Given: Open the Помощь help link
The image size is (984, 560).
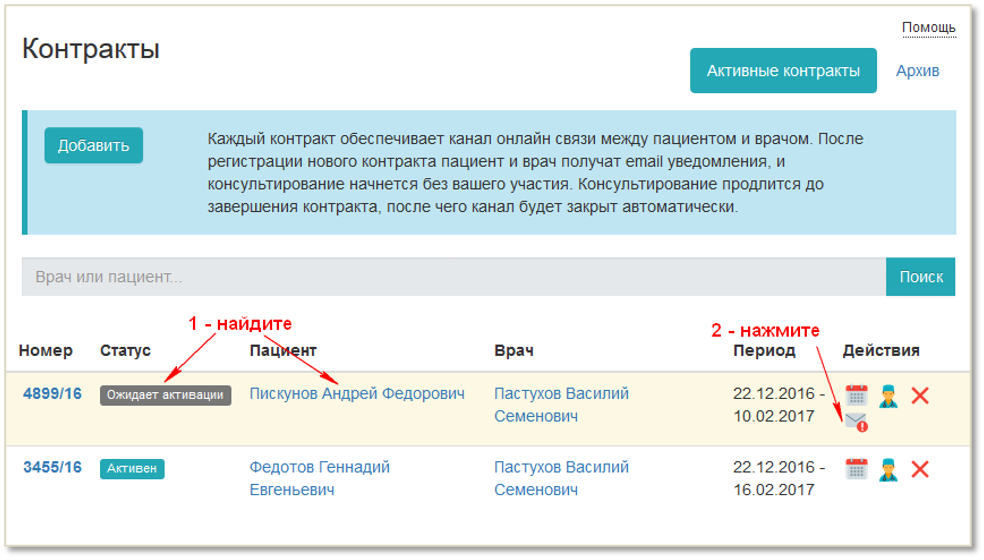Looking at the screenshot, I should pos(928,28).
